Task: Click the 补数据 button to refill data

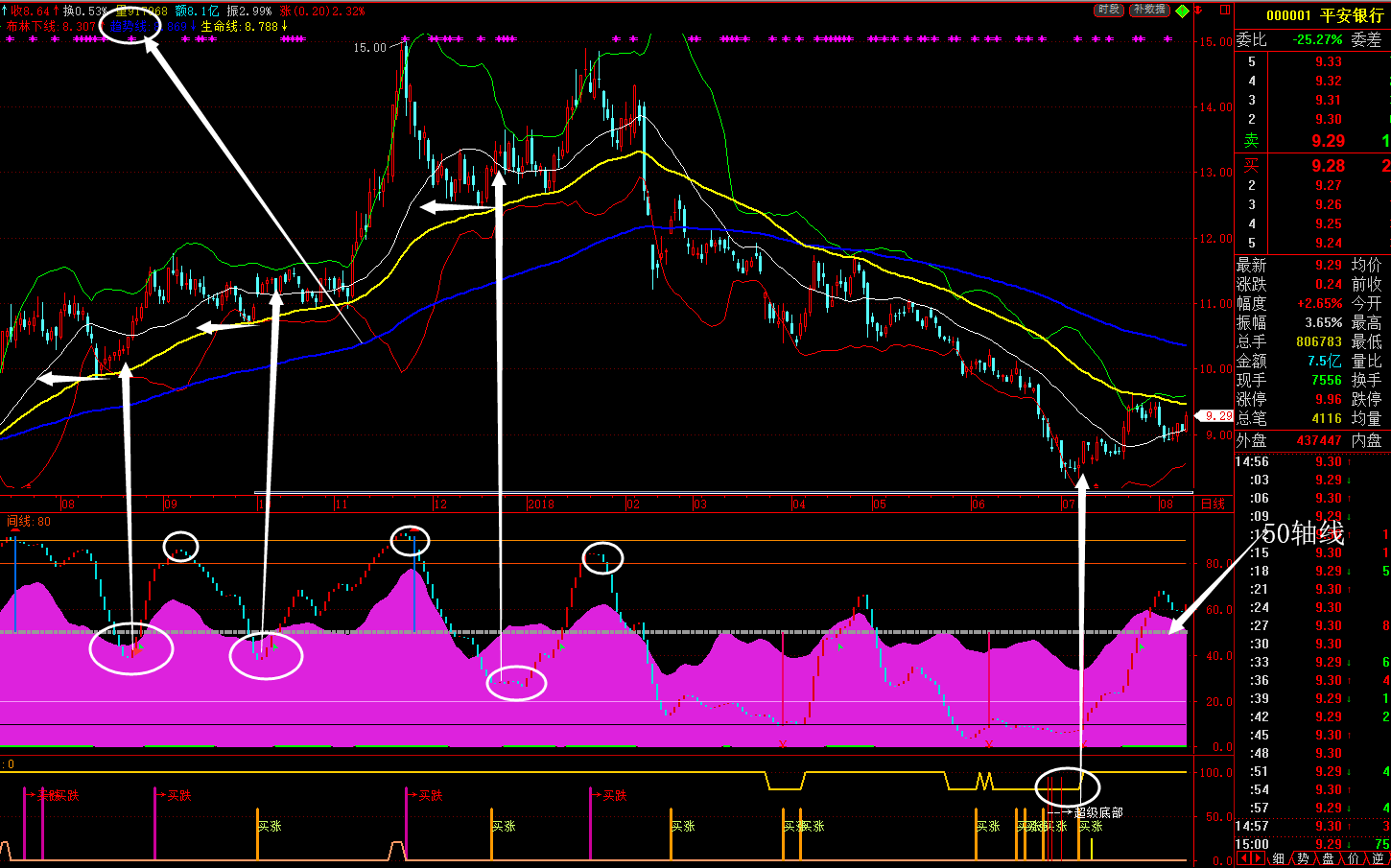Action: click(x=1149, y=10)
